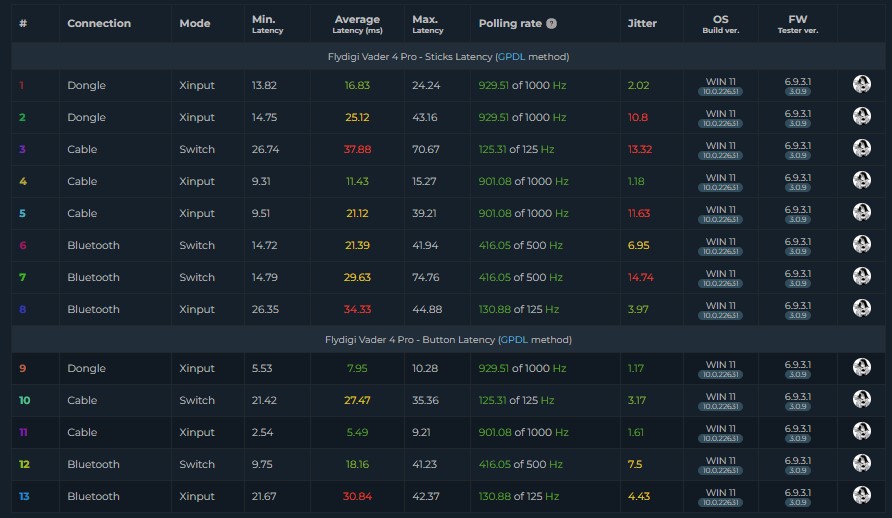Click the 3.0.9 tester version badge row 12

(x=798, y=470)
